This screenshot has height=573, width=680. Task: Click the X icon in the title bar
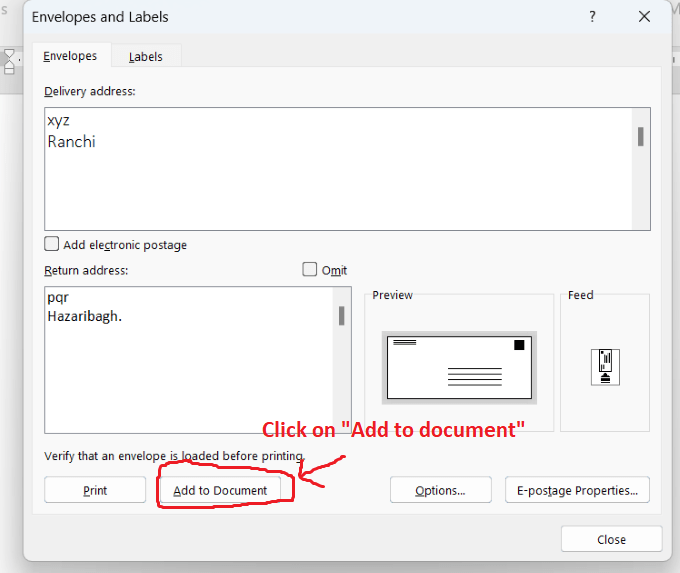point(644,17)
